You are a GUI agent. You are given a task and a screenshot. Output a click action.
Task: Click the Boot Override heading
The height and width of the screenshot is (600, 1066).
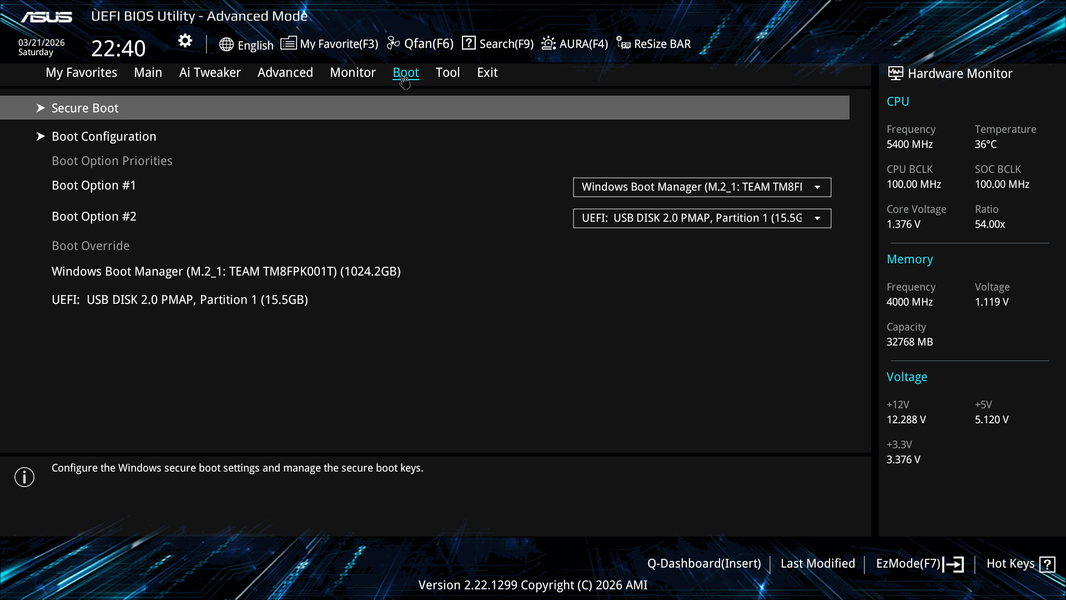(x=90, y=246)
